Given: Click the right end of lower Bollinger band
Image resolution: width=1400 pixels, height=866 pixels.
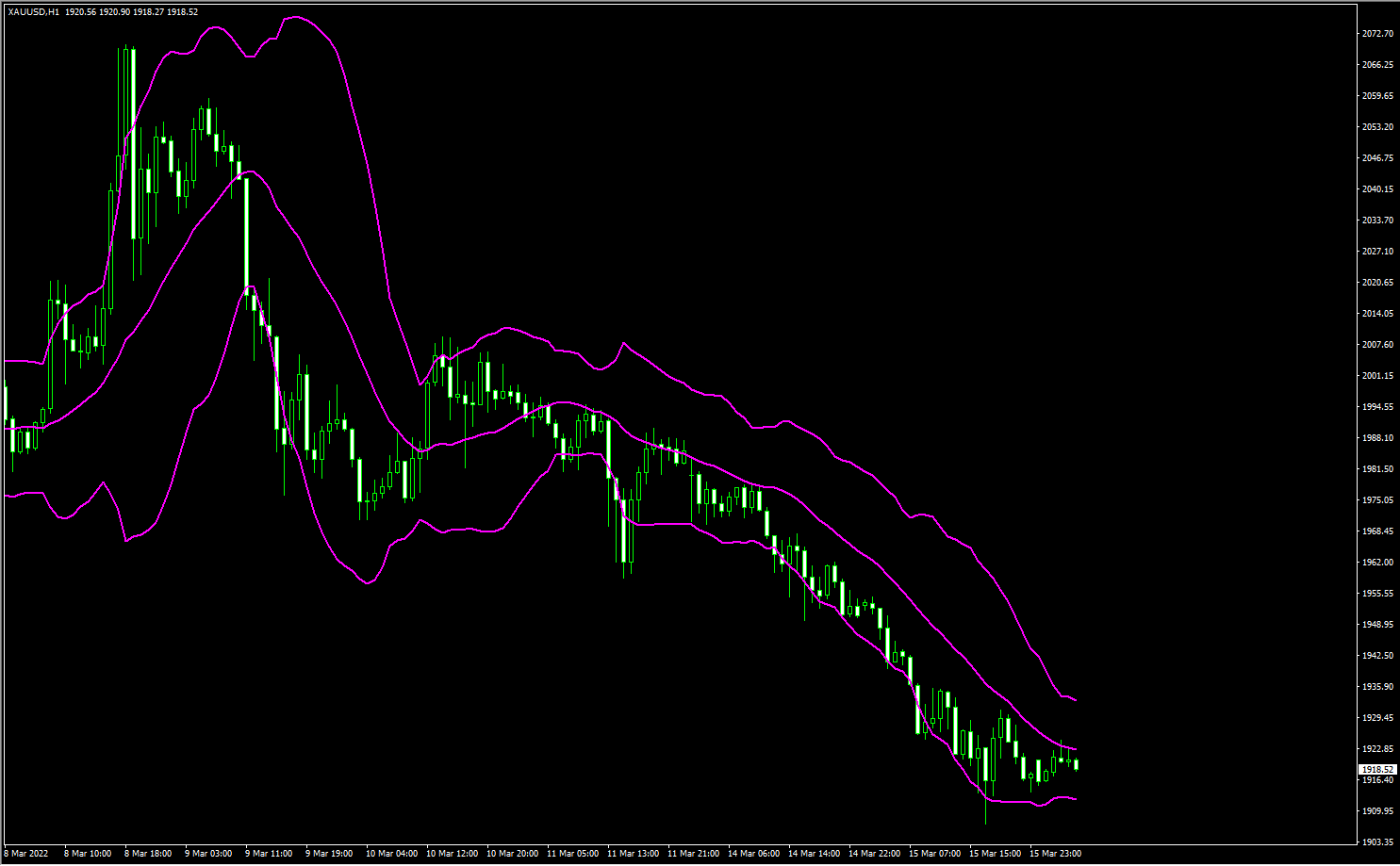Looking at the screenshot, I should pos(1075,799).
